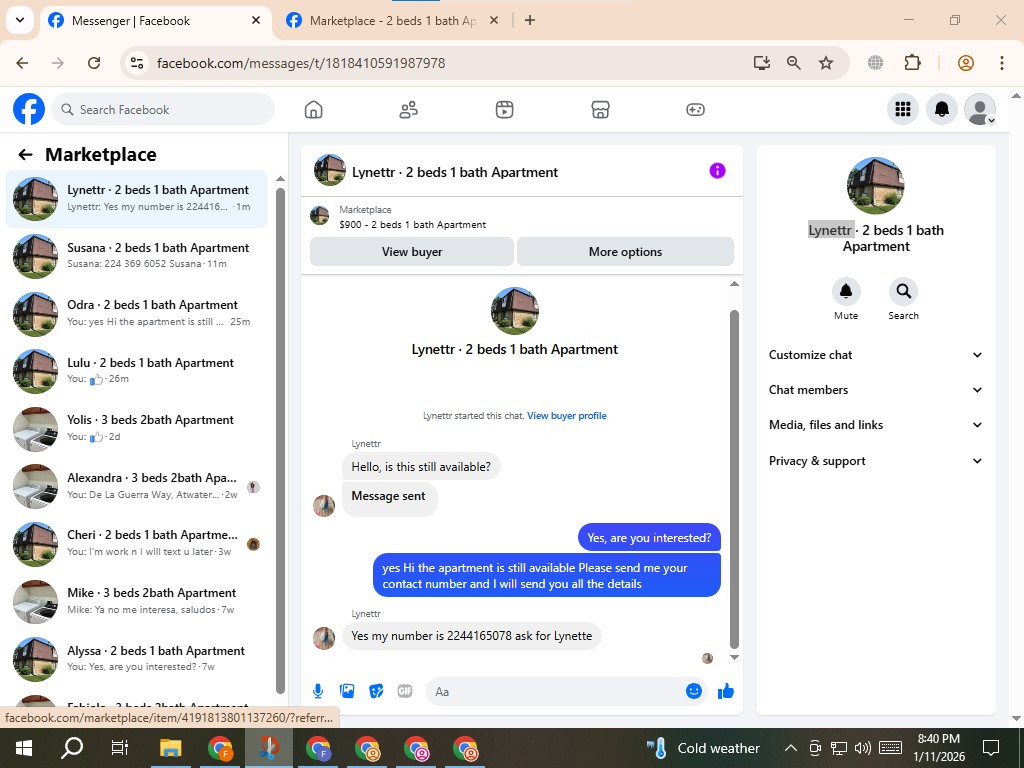
Task: Open Mike 3 beds 2bath chat
Action: pyautogui.click(x=137, y=601)
